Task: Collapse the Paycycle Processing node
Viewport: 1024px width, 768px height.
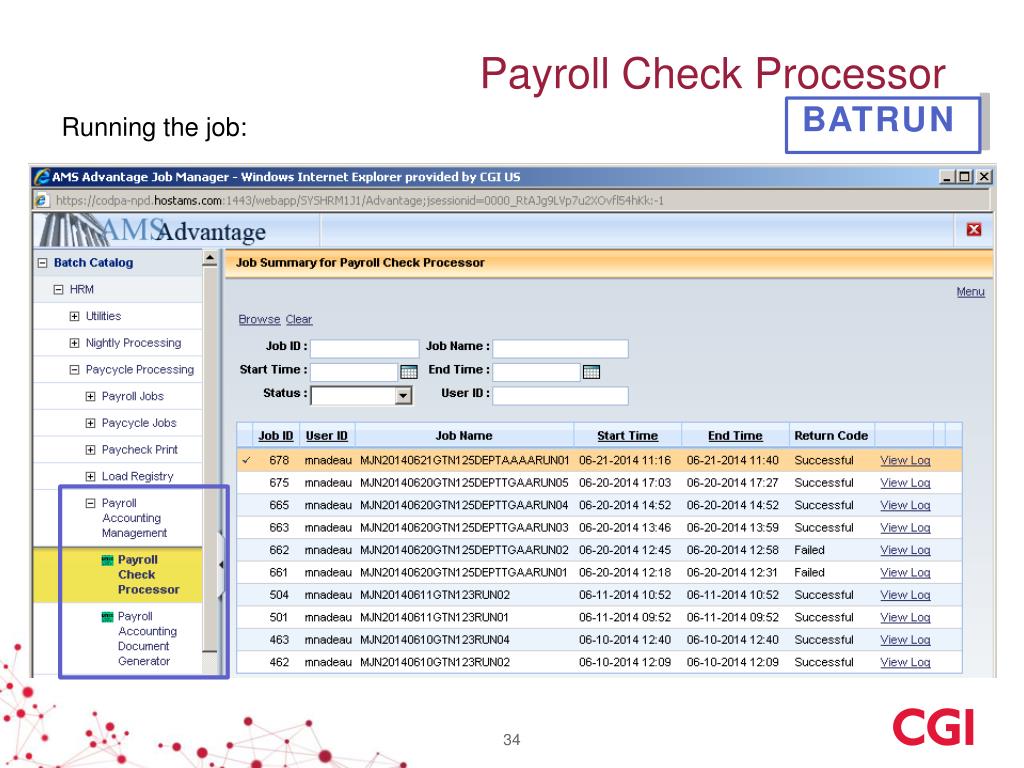Action: 74,370
